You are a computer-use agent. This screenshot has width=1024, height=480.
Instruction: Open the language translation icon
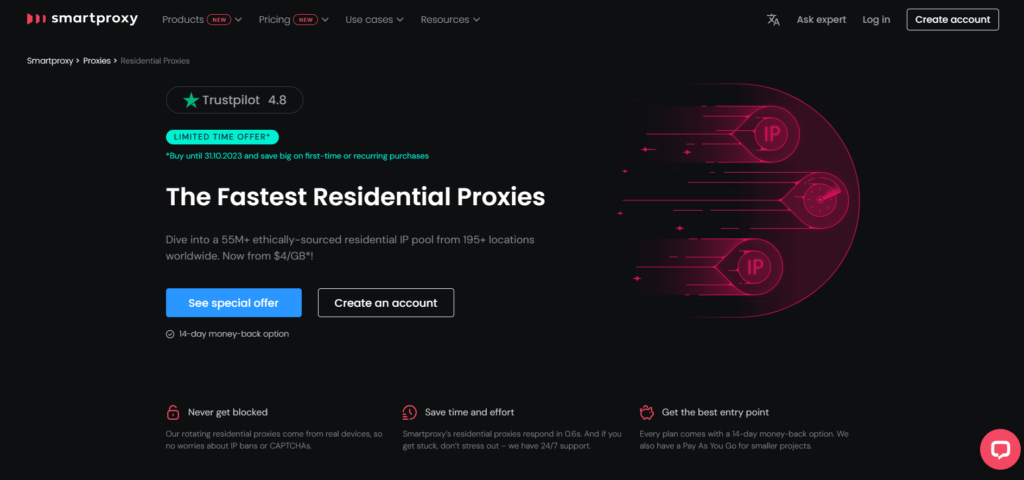[773, 19]
